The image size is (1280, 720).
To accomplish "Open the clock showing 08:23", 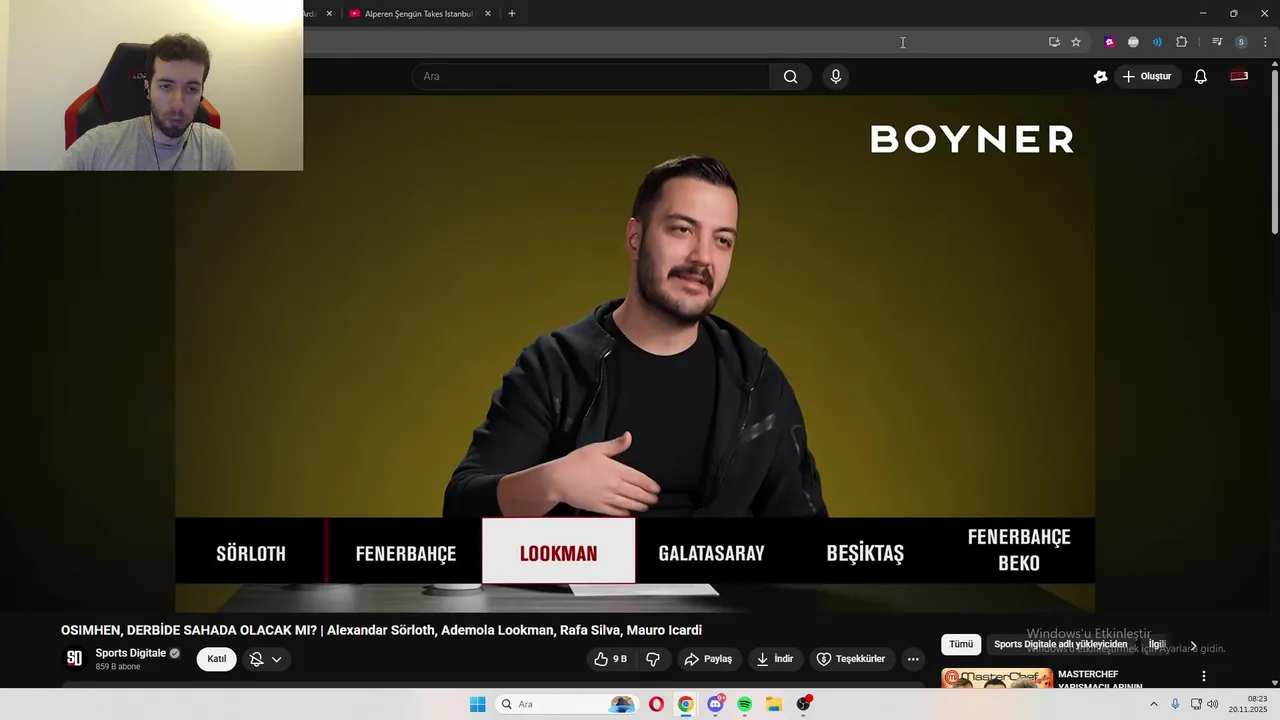I will [x=1249, y=704].
